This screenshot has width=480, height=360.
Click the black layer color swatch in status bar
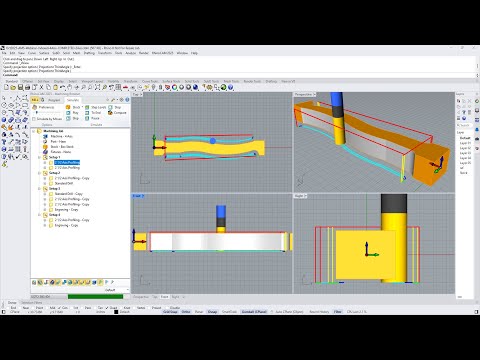[x=116, y=312]
